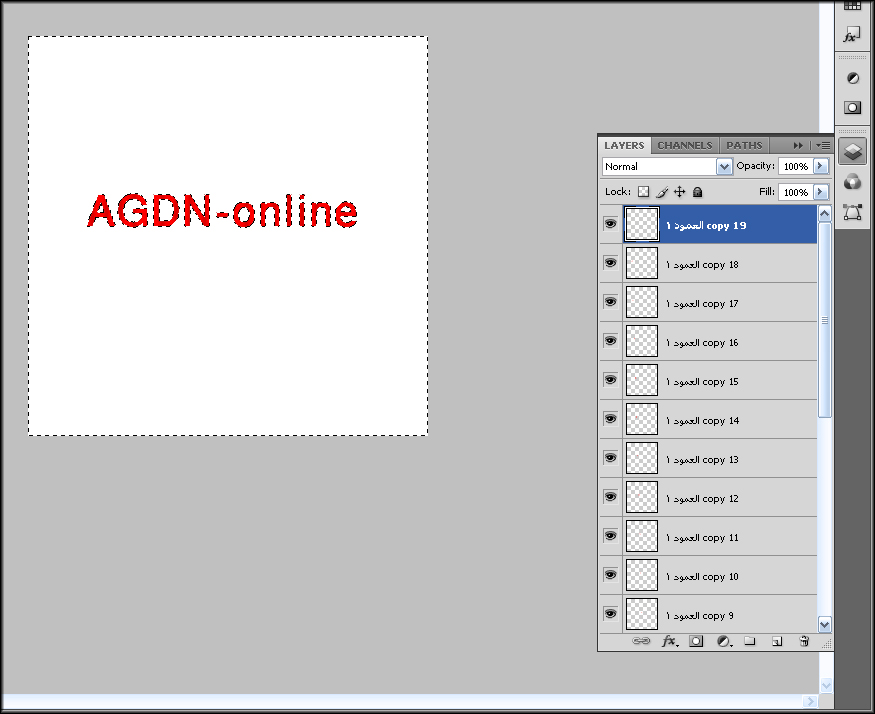Click Lock all padlock icon
Image resolution: width=875 pixels, height=714 pixels.
[698, 192]
